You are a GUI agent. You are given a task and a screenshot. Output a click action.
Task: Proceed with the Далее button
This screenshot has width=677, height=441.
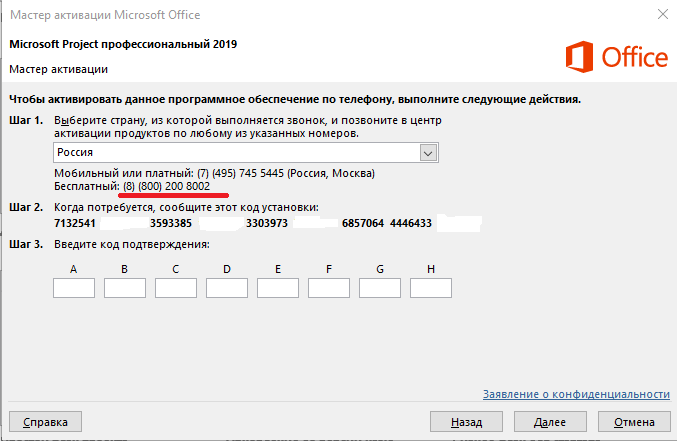tap(550, 422)
